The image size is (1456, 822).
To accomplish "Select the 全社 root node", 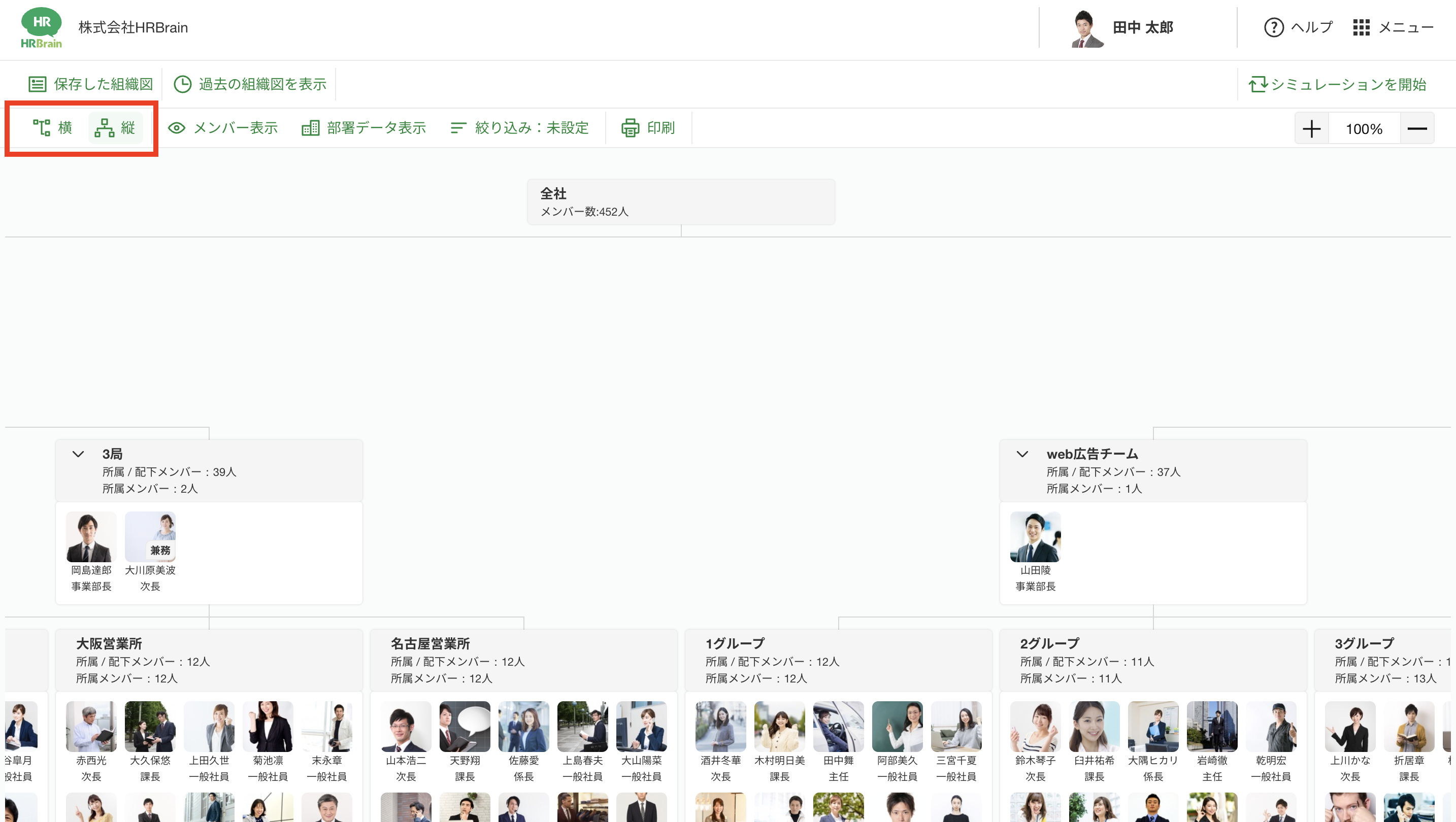I will [x=680, y=202].
